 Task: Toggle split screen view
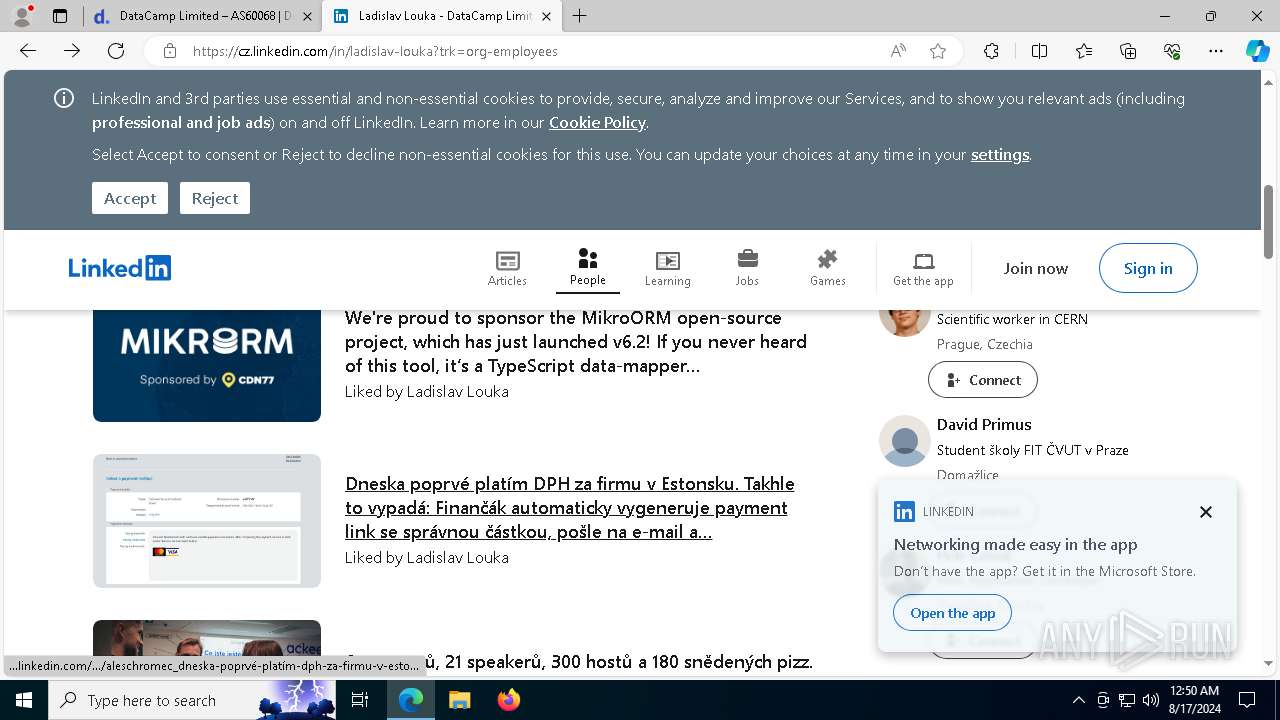(x=1039, y=51)
